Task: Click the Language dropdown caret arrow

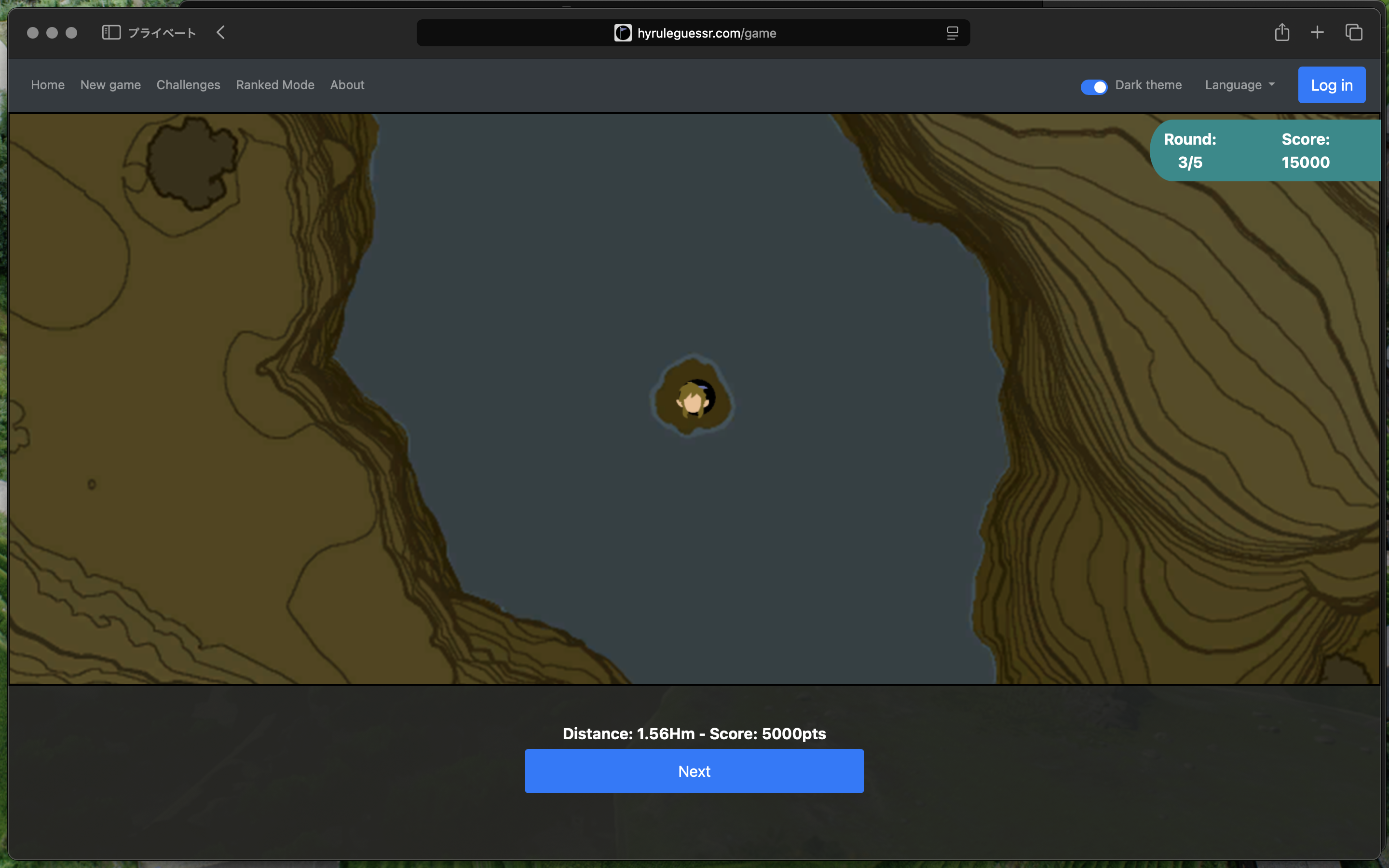Action: [x=1272, y=85]
